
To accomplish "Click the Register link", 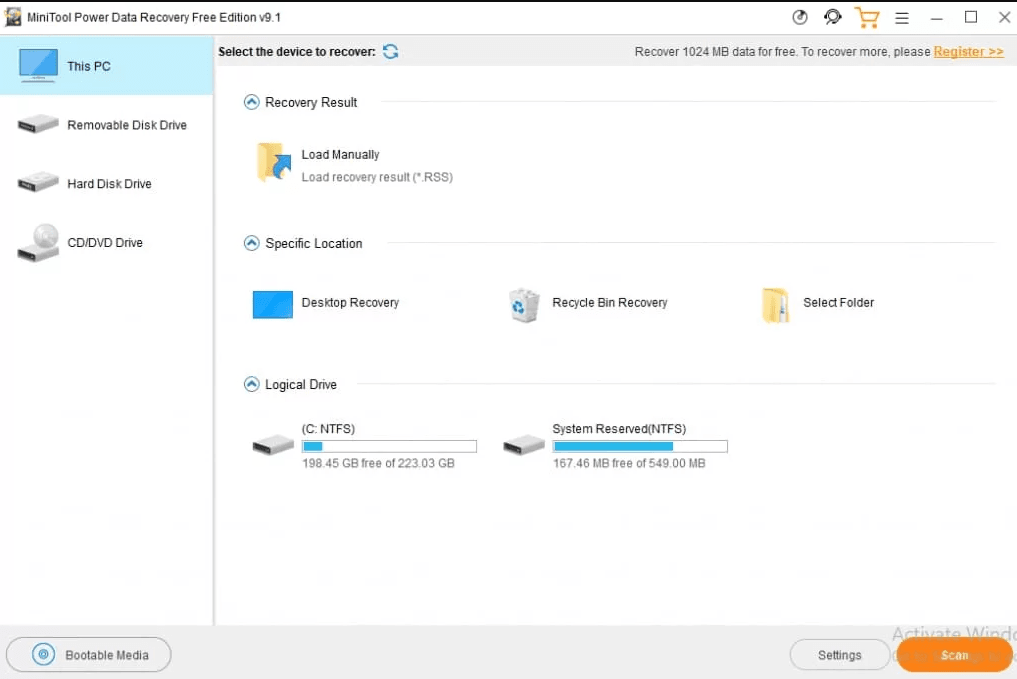I will click(968, 52).
